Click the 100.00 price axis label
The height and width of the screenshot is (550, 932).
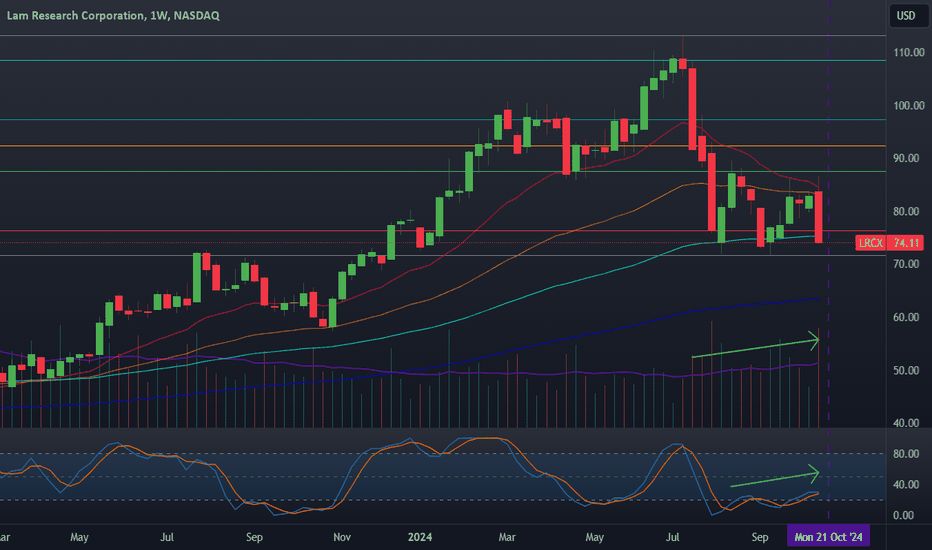point(909,106)
